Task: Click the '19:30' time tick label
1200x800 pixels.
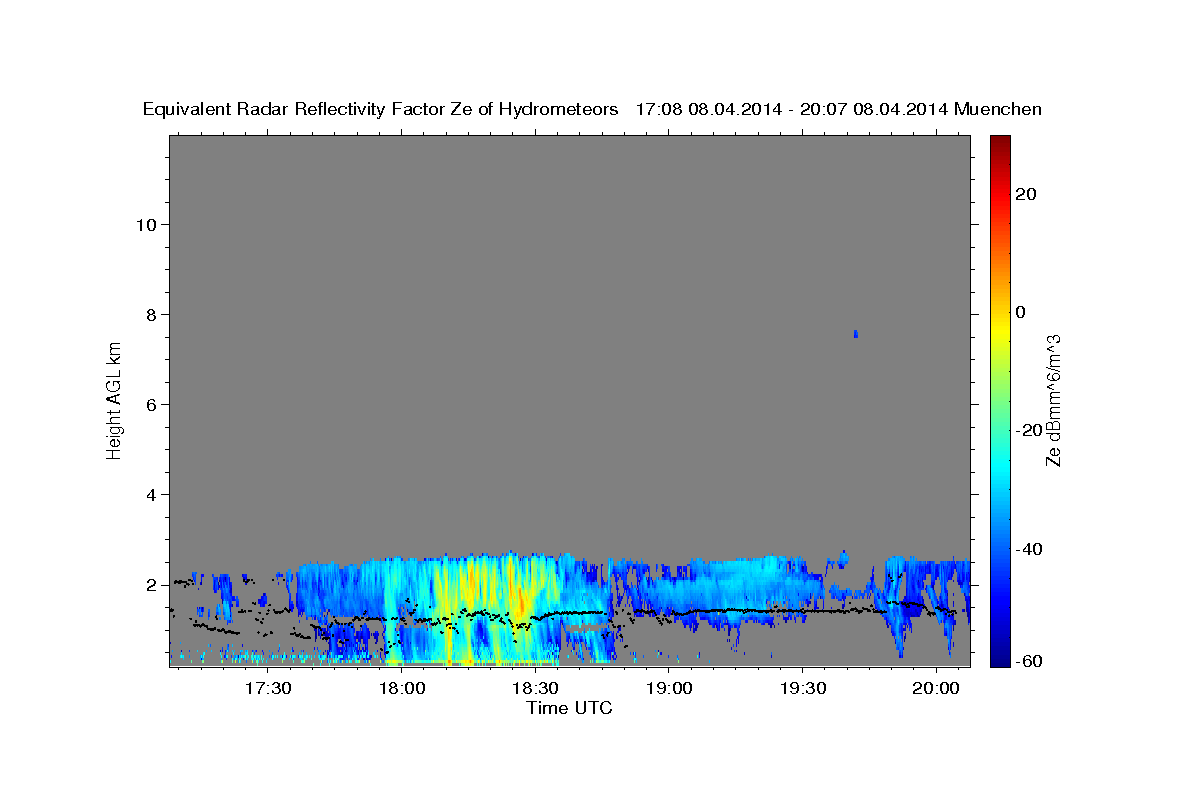Action: pos(803,689)
